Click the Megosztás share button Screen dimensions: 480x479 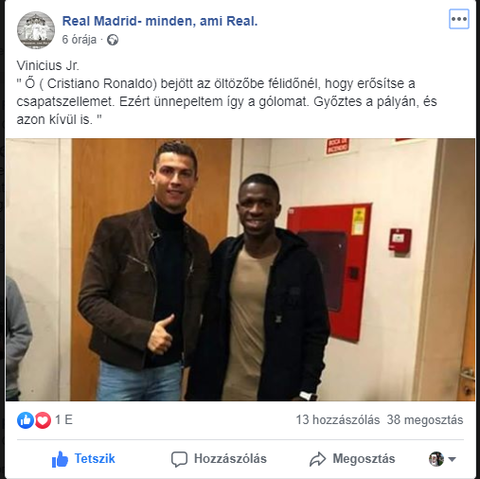(x=352, y=459)
